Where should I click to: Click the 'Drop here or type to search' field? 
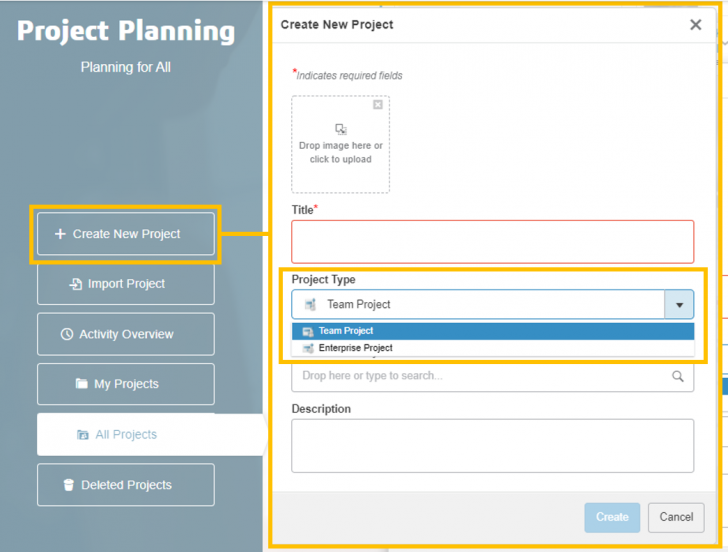coord(480,376)
